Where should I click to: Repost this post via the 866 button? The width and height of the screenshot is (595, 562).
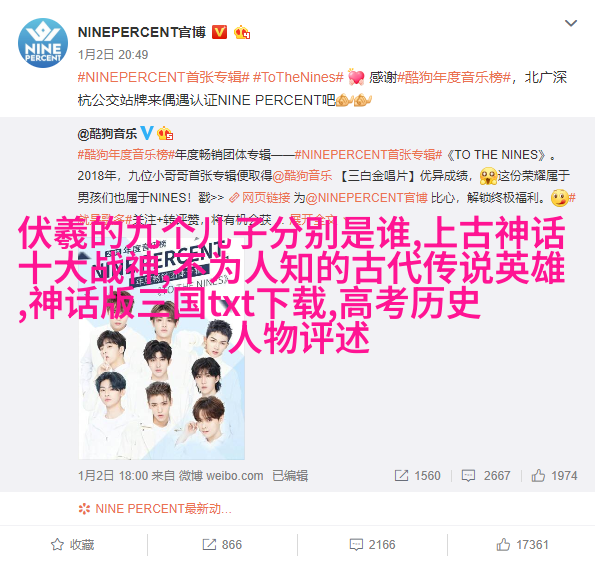[222, 545]
